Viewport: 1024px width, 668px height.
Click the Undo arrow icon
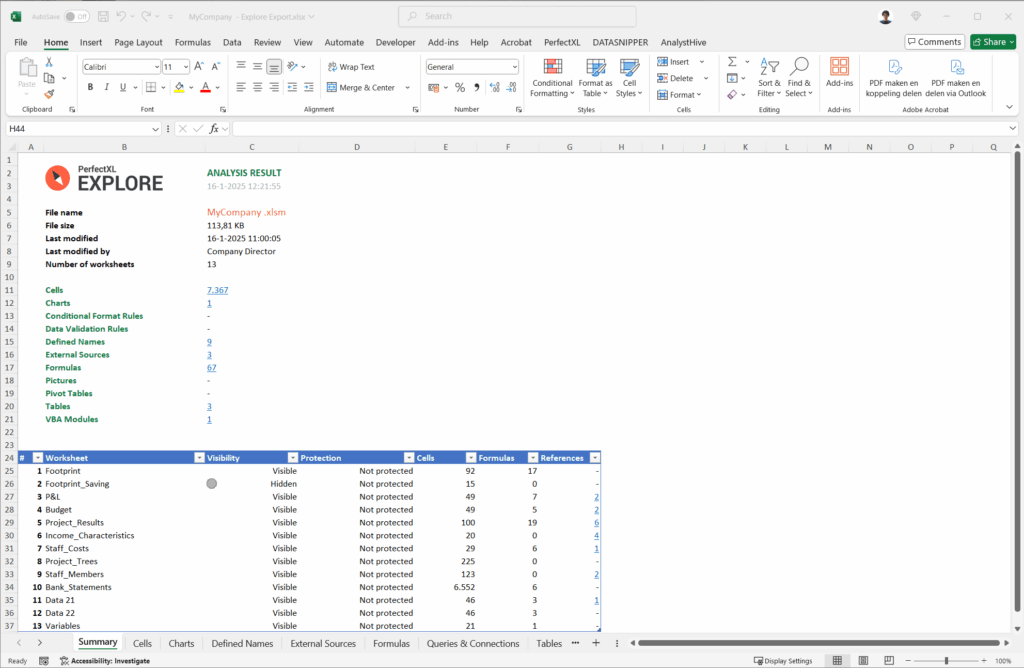click(x=121, y=16)
